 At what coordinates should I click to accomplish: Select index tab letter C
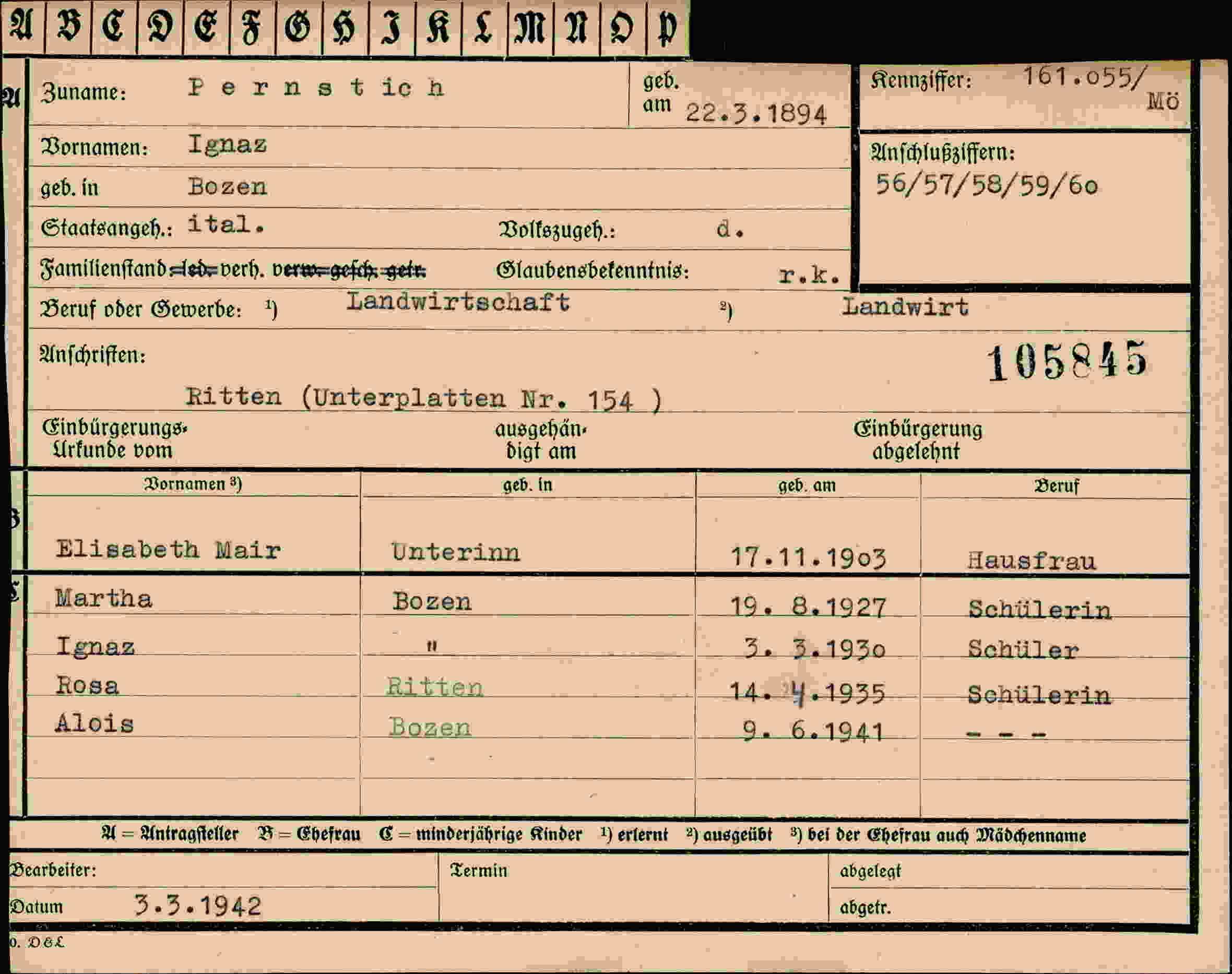114,27
